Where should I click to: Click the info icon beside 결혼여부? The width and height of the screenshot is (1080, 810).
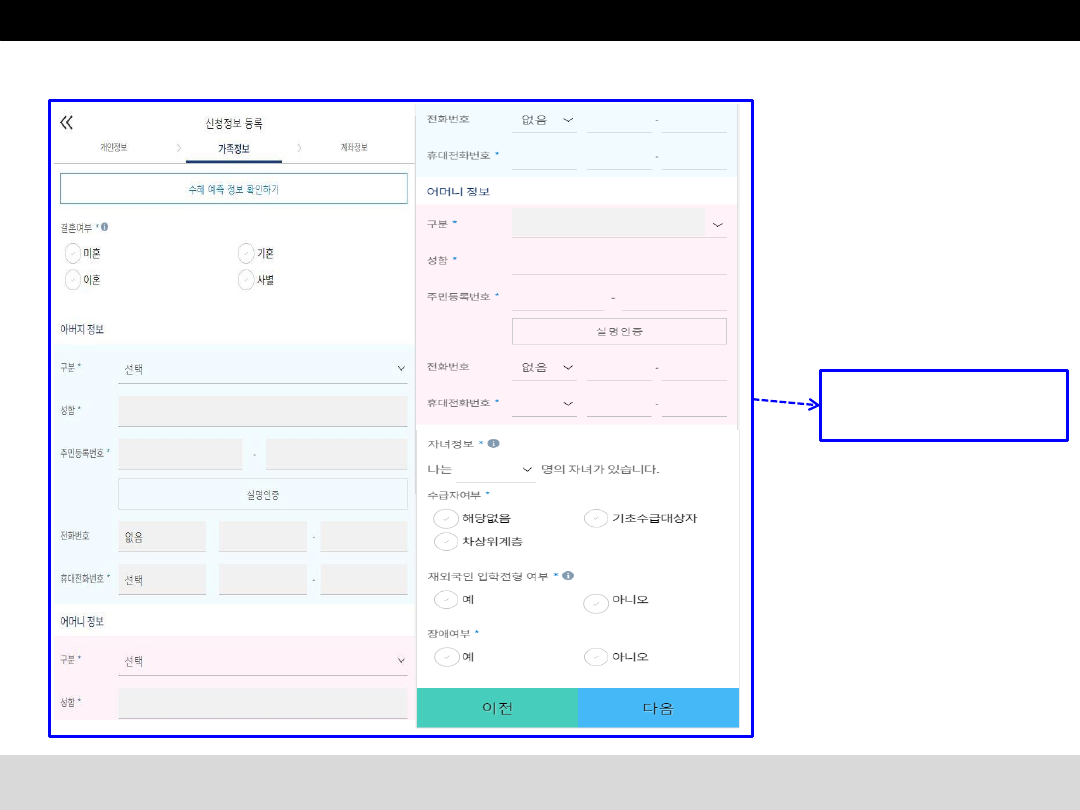click(105, 227)
